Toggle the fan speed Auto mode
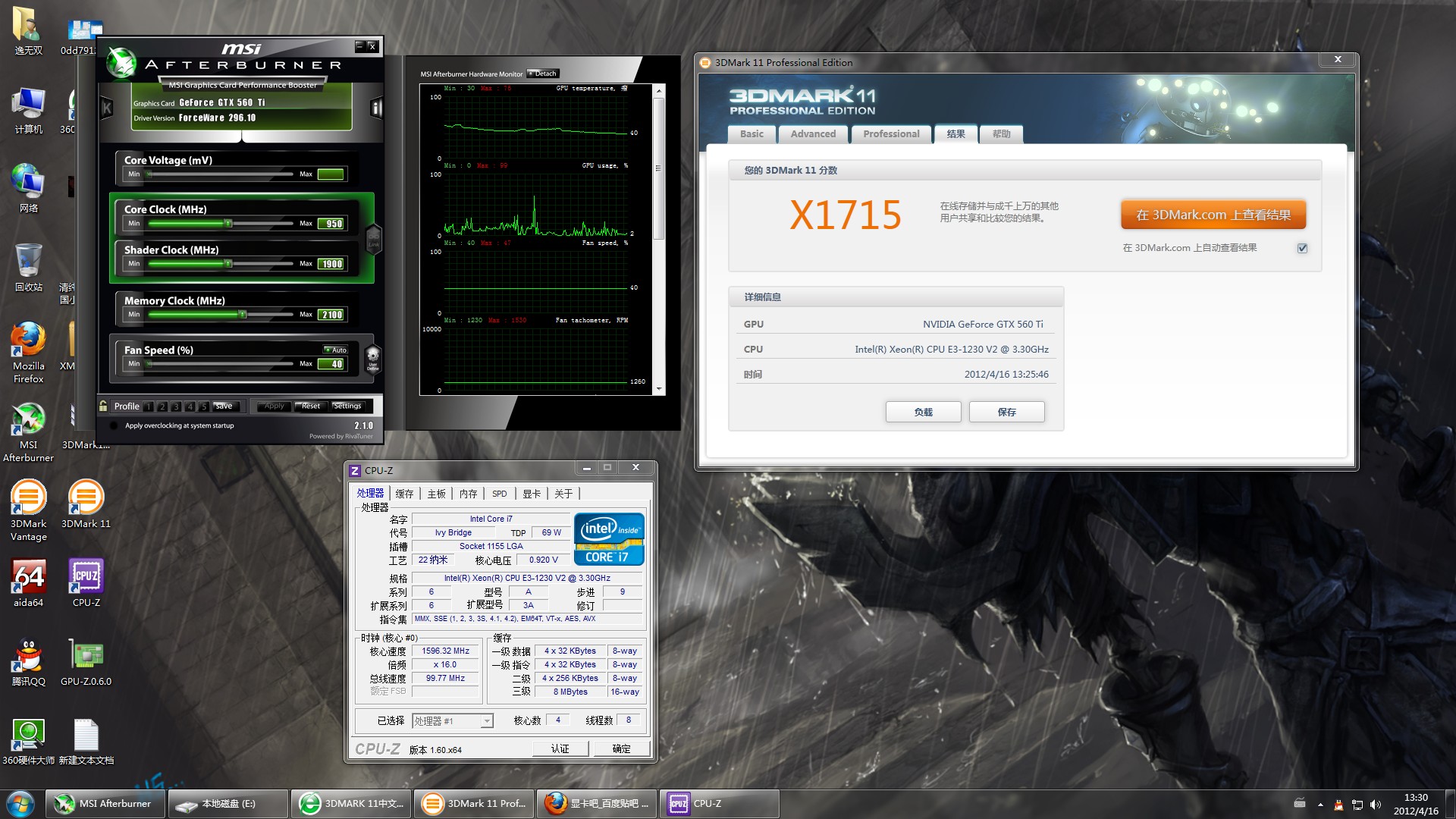Image resolution: width=1456 pixels, height=819 pixels. (x=335, y=350)
